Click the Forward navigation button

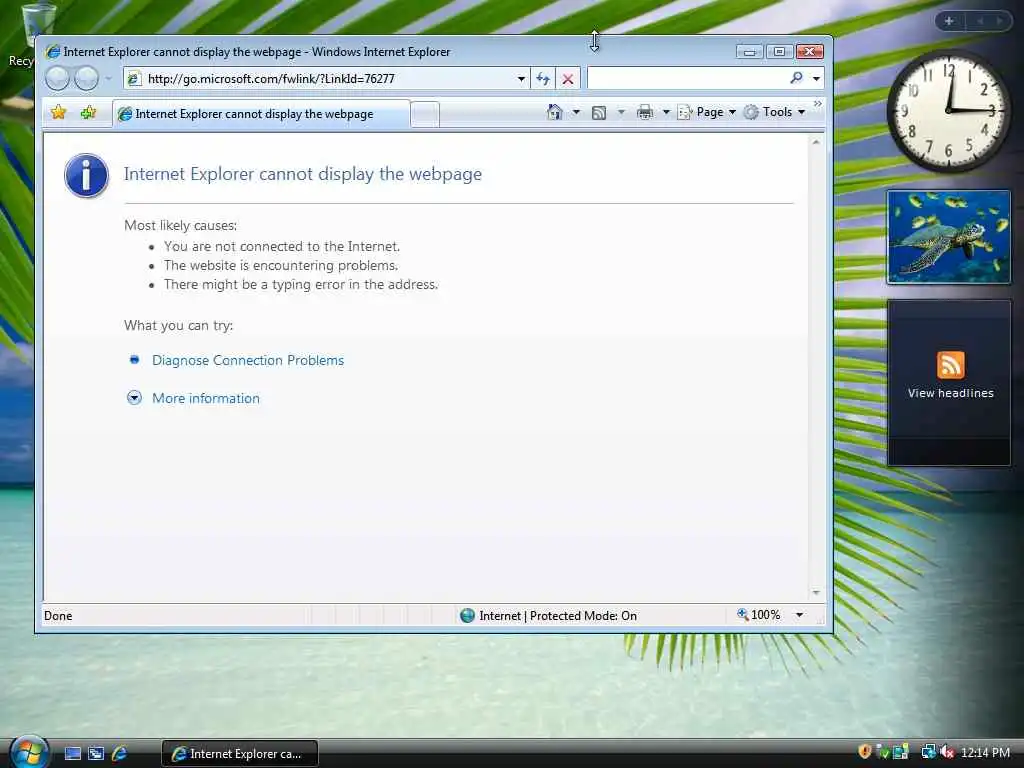point(86,78)
